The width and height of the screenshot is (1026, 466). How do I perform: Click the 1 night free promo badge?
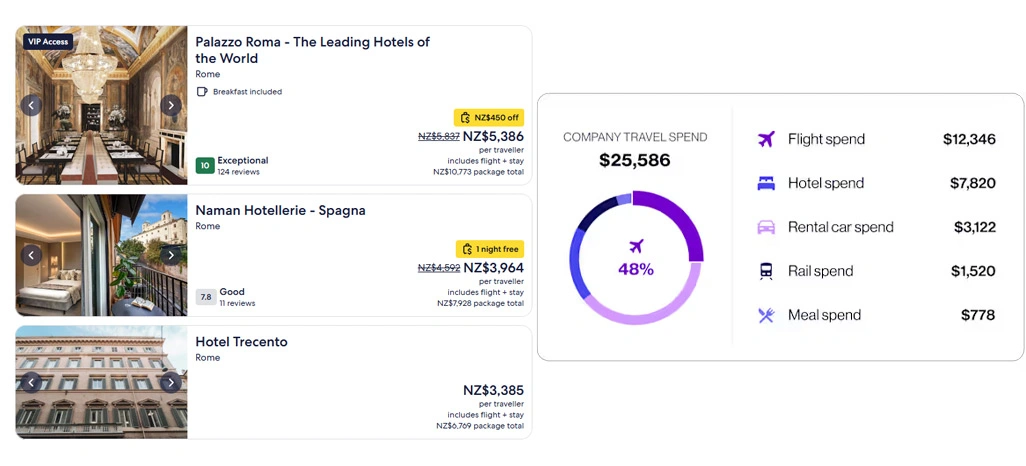point(490,249)
